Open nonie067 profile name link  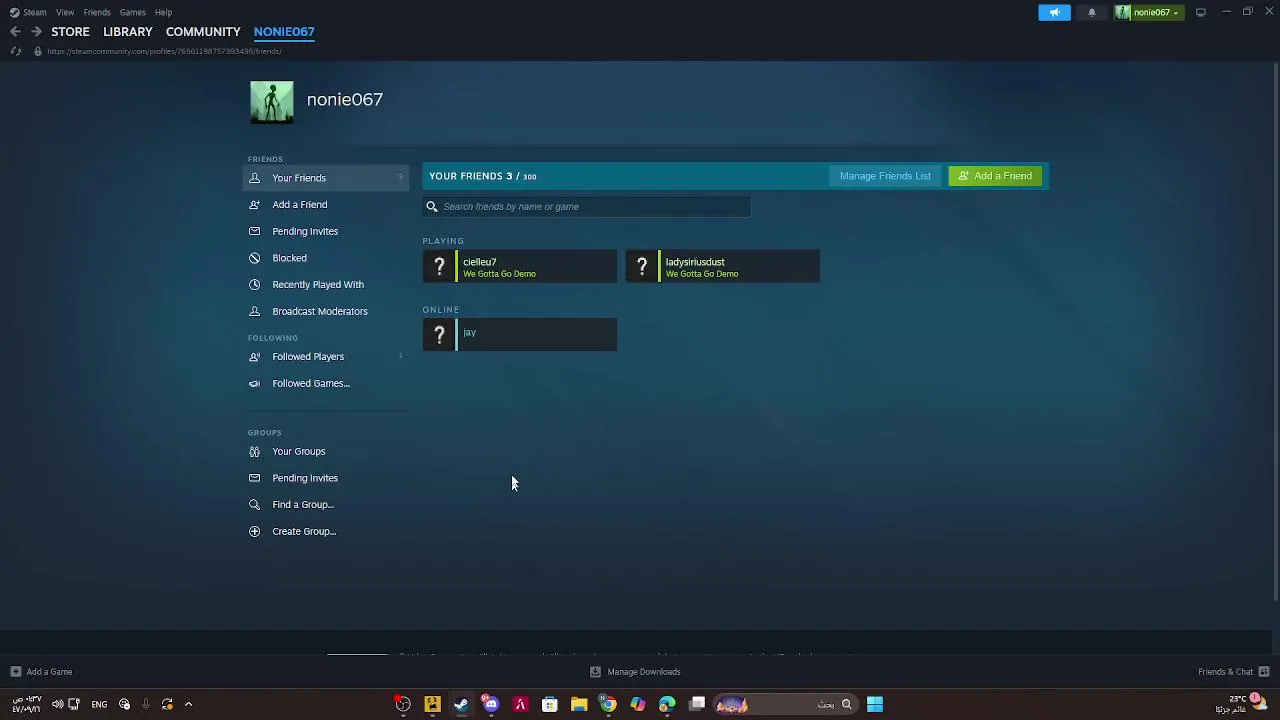pos(344,99)
